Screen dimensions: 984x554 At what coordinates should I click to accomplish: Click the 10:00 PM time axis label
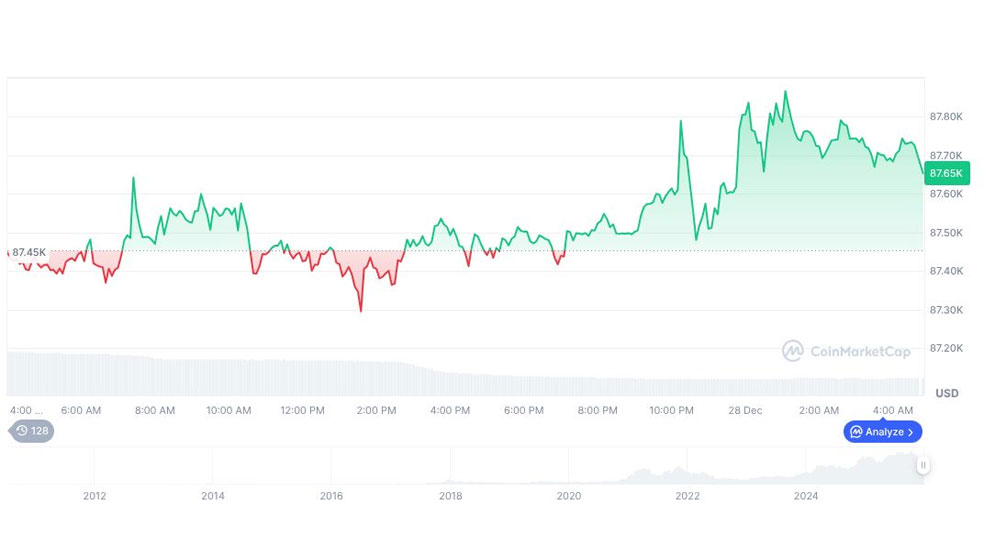point(671,410)
